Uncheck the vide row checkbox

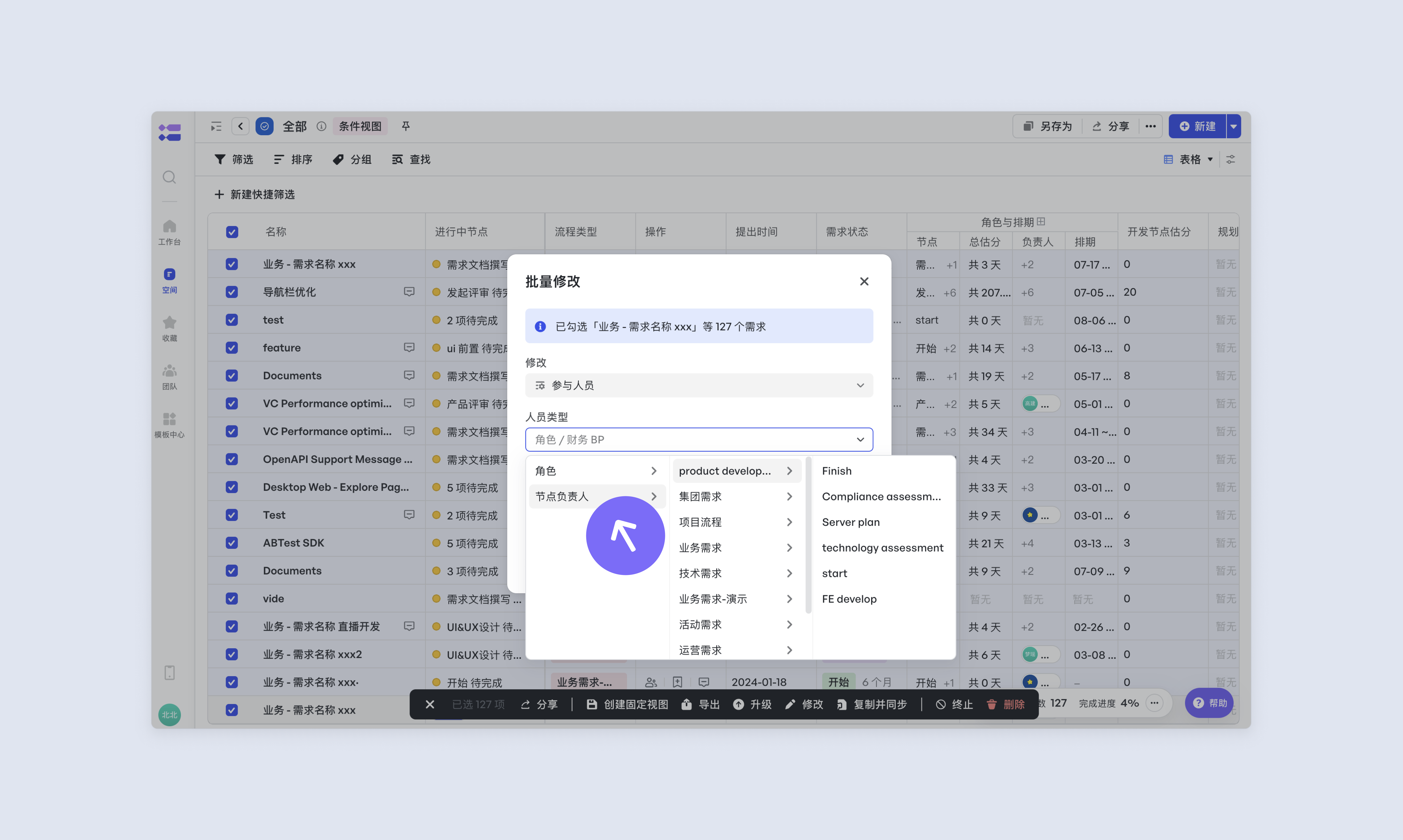click(x=232, y=598)
